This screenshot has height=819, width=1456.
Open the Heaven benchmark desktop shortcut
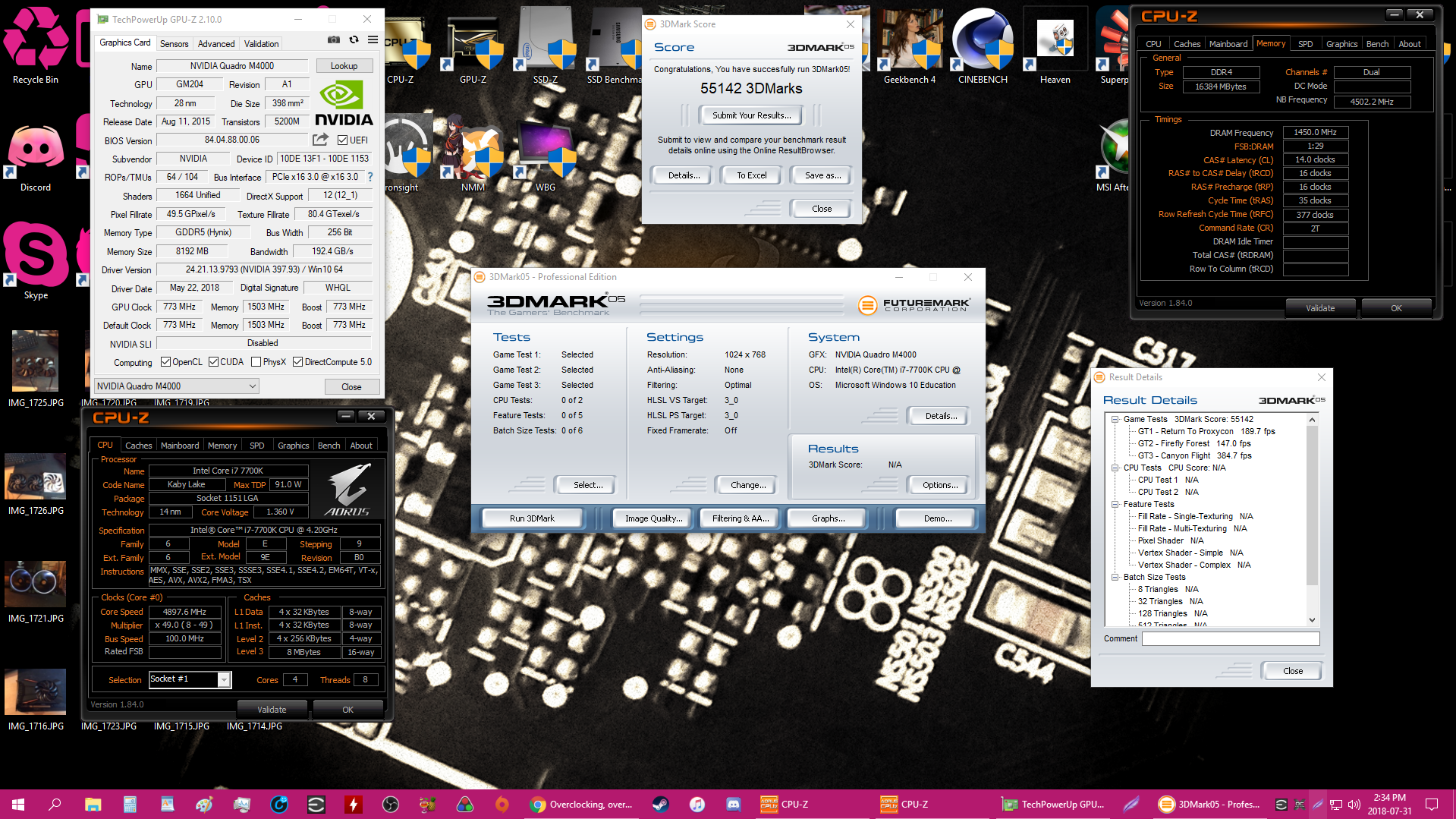pos(1055,46)
